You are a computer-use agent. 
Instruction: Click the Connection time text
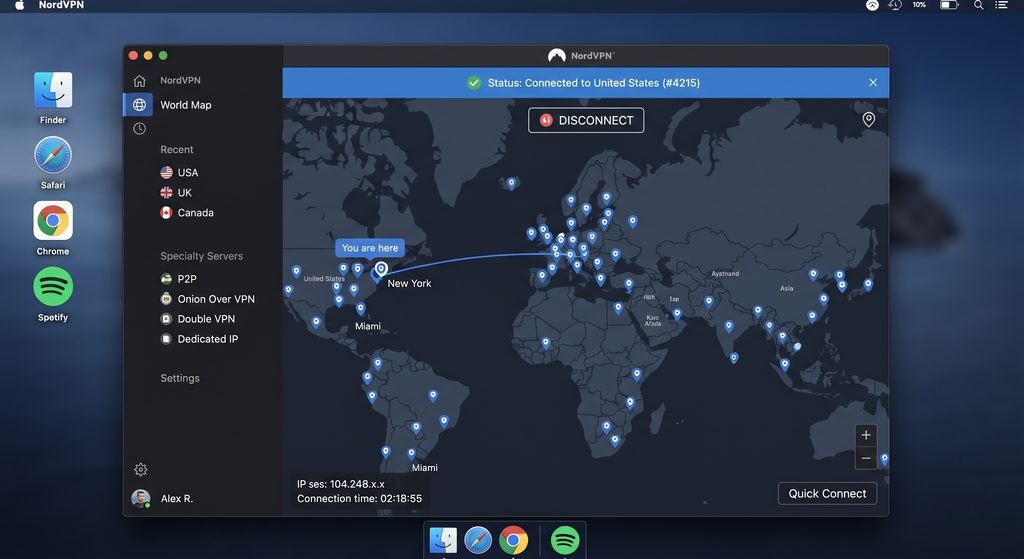click(x=359, y=498)
